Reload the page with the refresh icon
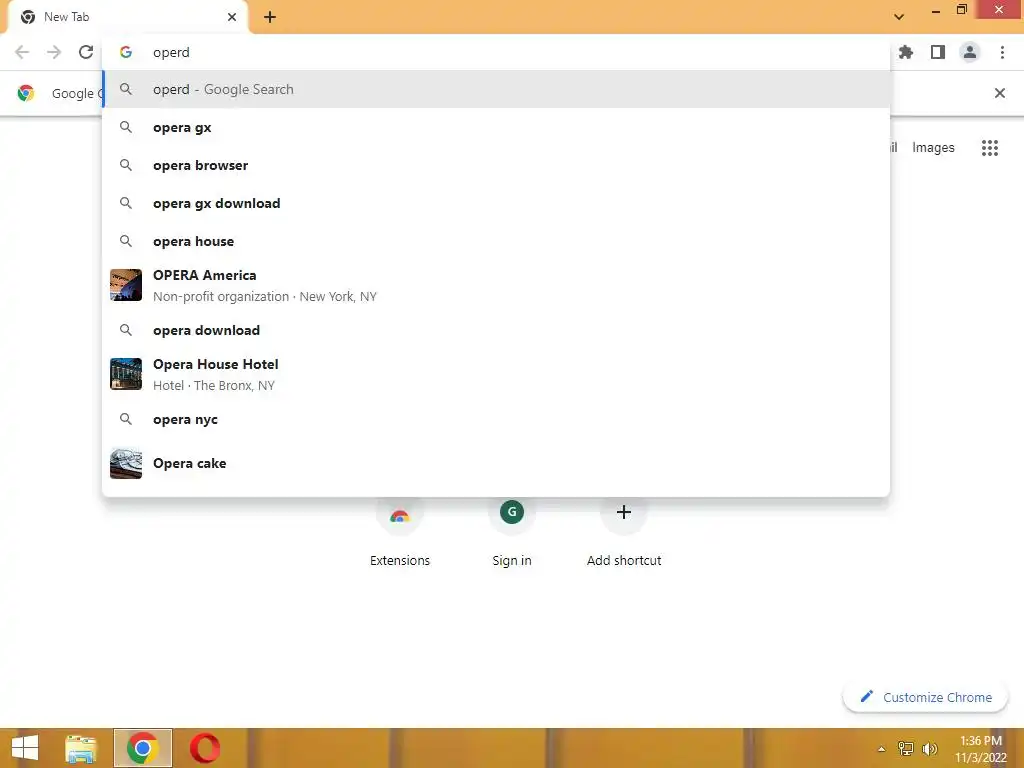Image resolution: width=1024 pixels, height=768 pixels. [86, 52]
